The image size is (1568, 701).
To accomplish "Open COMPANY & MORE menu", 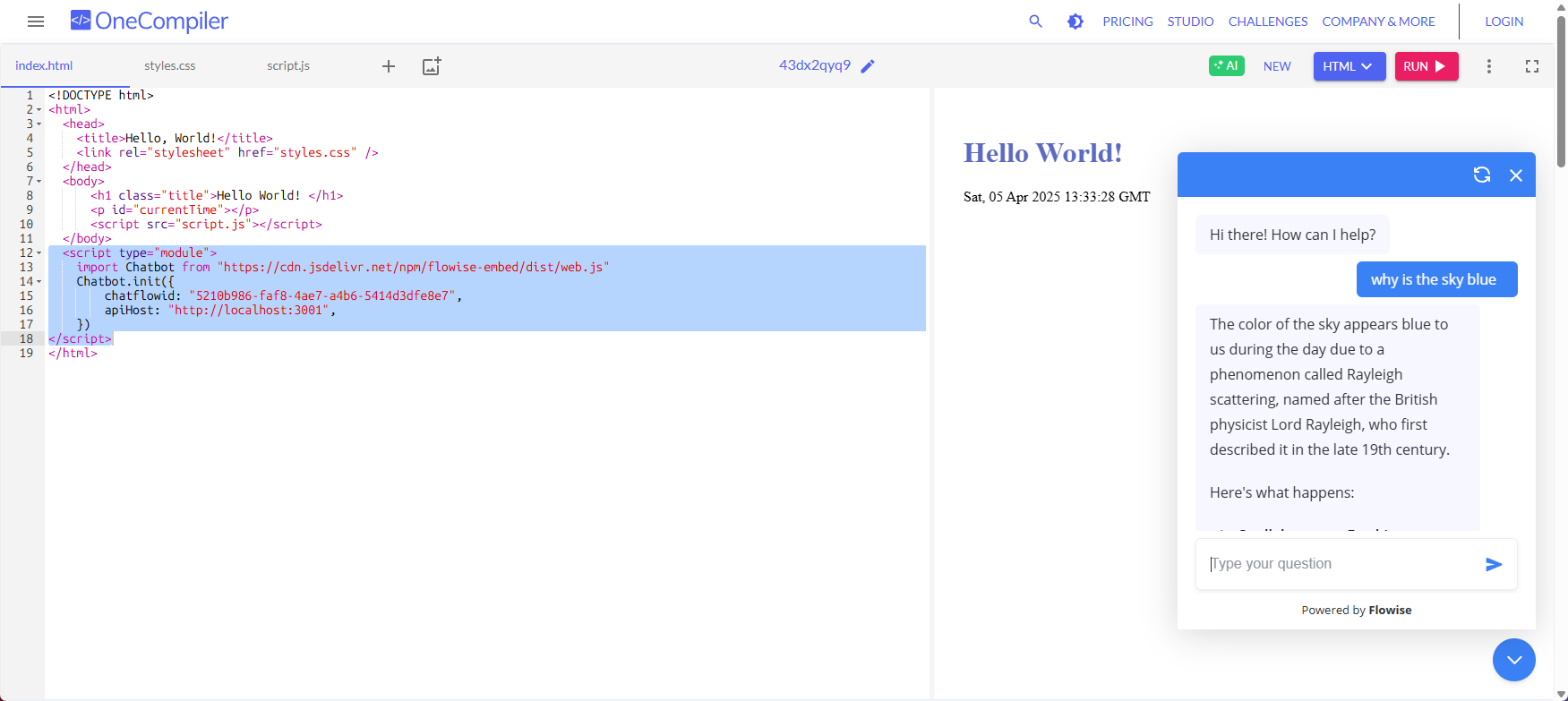I will click(x=1378, y=21).
